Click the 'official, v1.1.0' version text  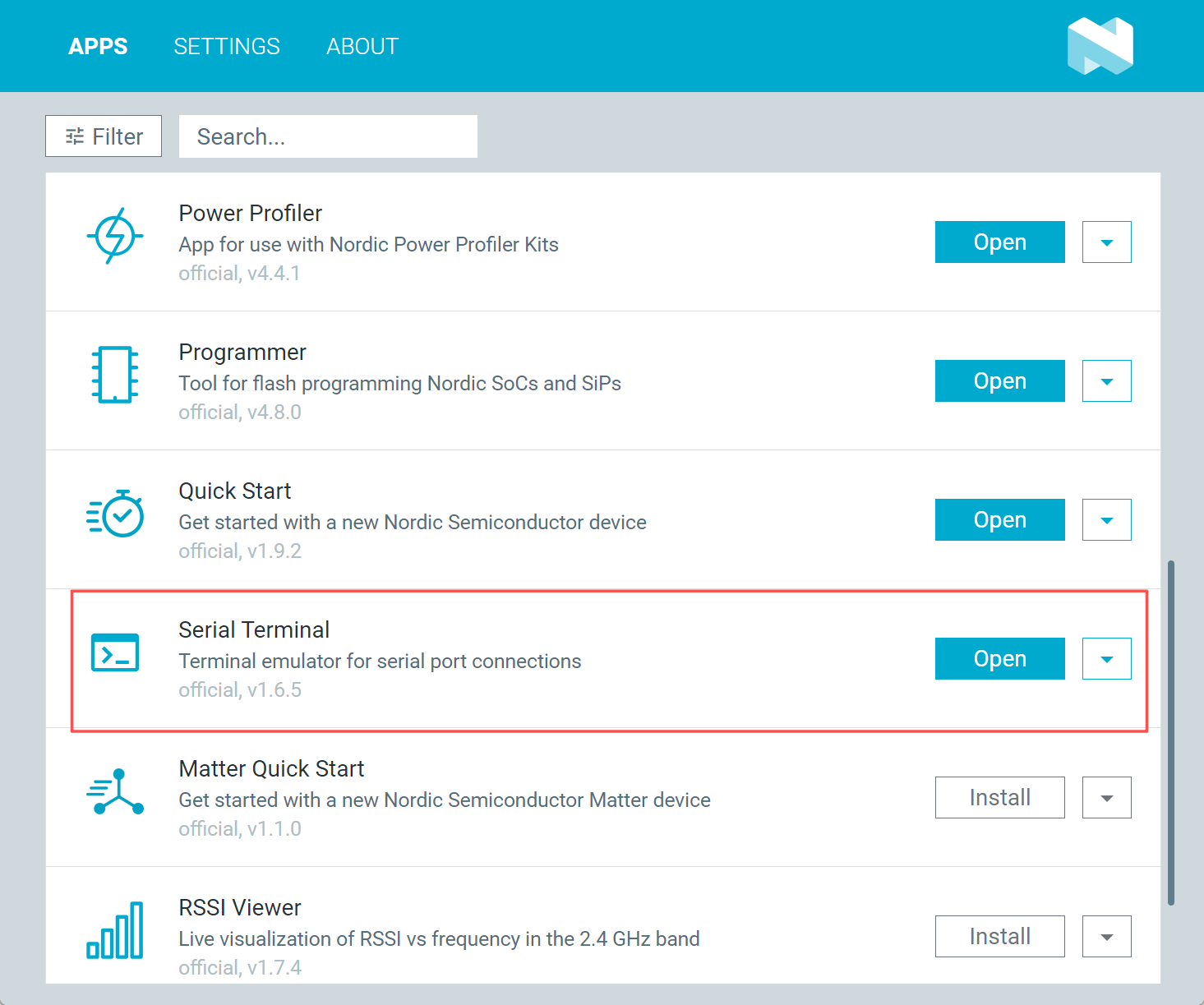pos(240,829)
